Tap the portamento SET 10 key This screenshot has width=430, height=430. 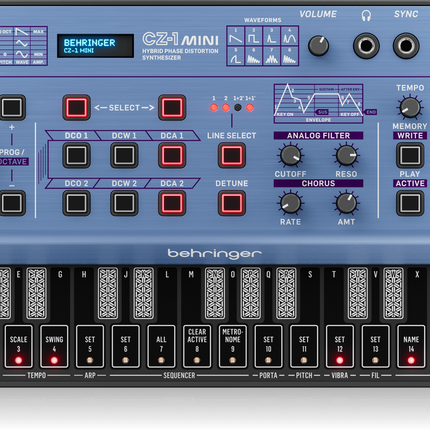(268, 347)
